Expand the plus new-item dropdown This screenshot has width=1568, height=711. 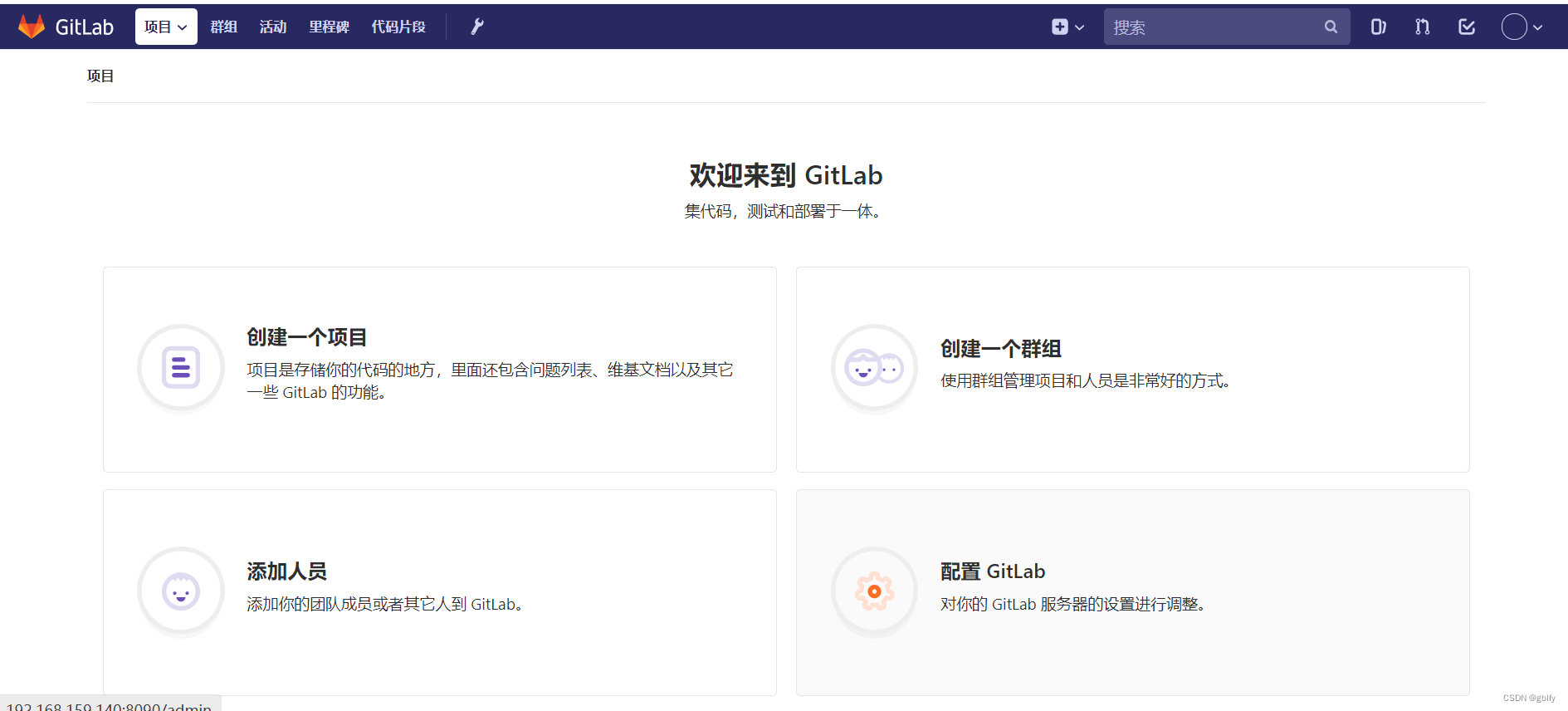click(1067, 27)
